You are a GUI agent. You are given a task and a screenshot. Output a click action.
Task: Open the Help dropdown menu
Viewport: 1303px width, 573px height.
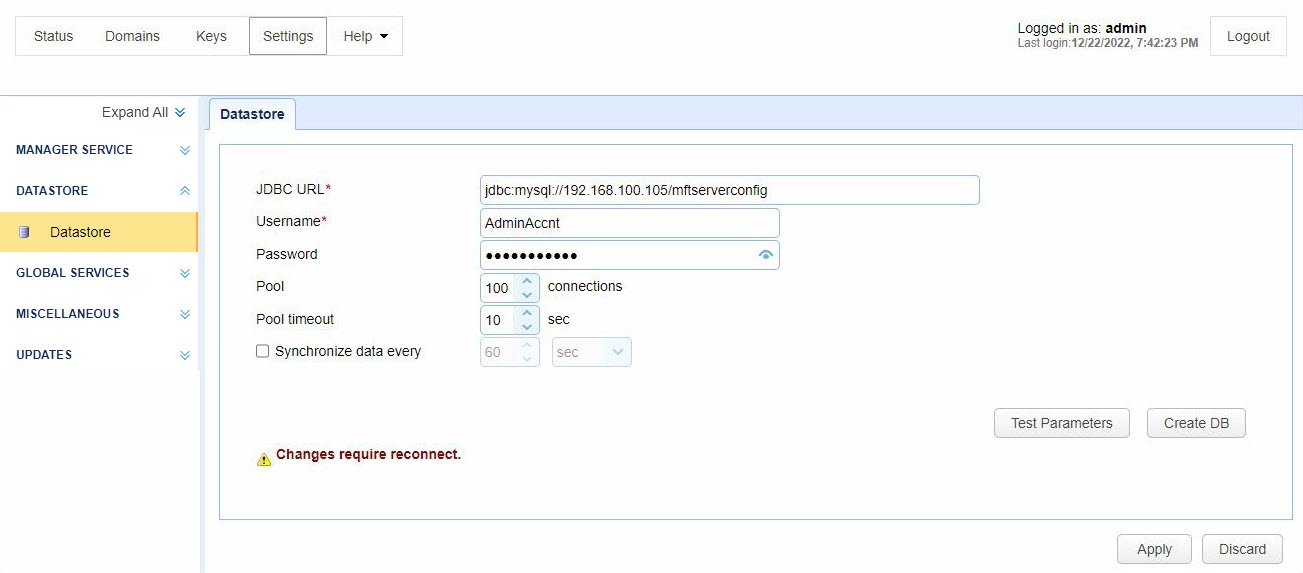click(365, 36)
